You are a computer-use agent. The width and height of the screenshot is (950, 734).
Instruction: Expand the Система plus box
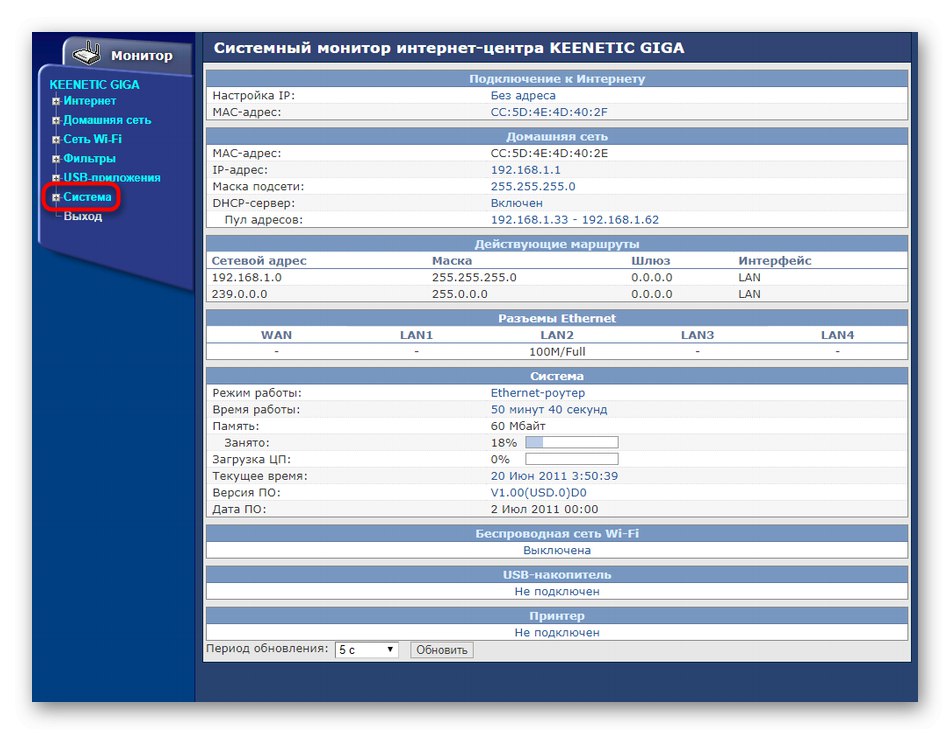(x=56, y=198)
